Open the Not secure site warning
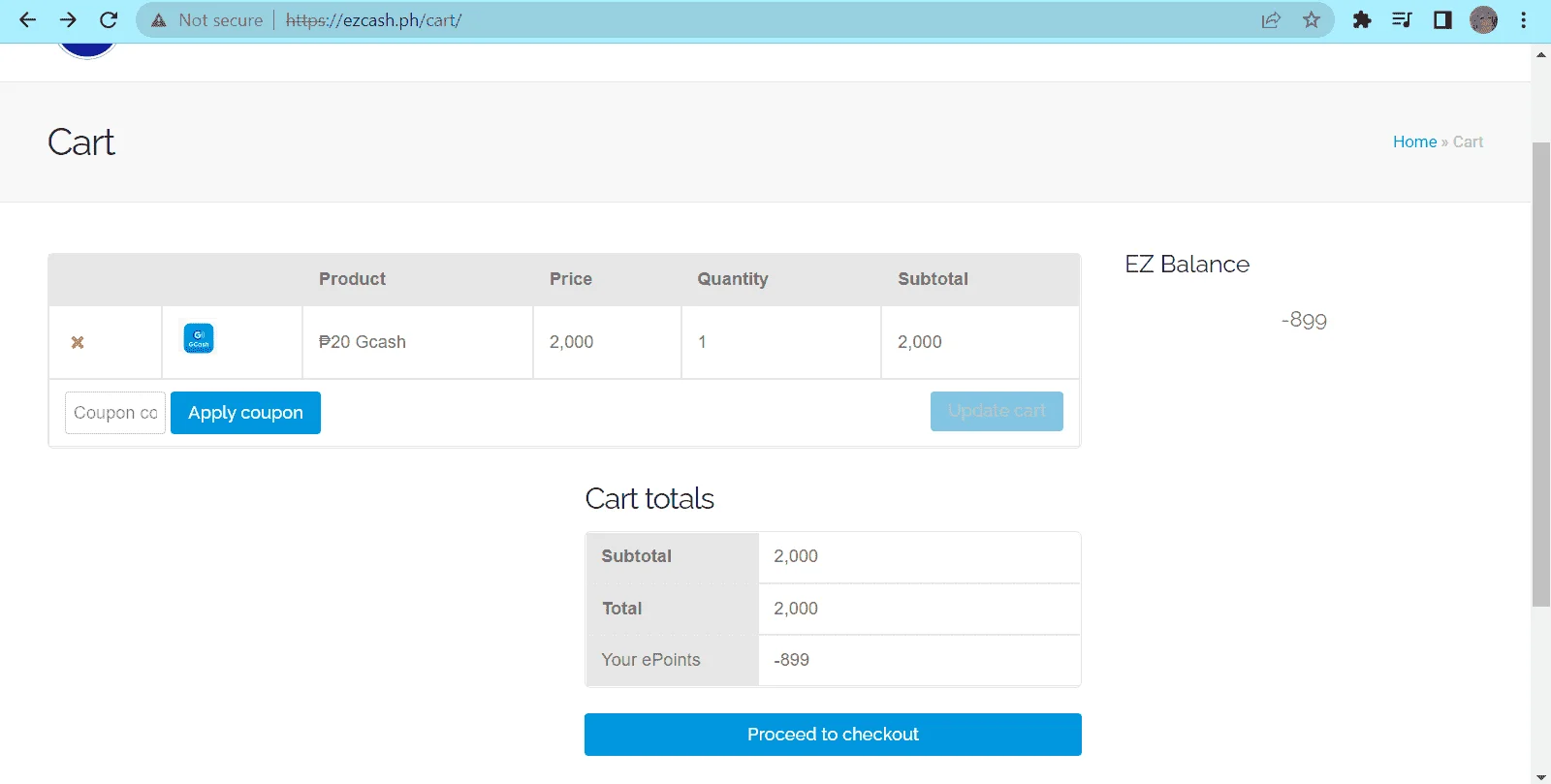Viewport: 1551px width, 784px height. [206, 19]
